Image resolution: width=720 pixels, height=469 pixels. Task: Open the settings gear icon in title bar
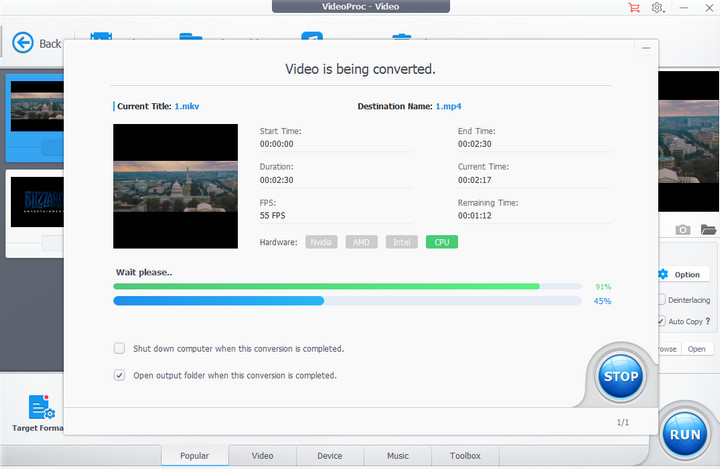click(x=658, y=7)
